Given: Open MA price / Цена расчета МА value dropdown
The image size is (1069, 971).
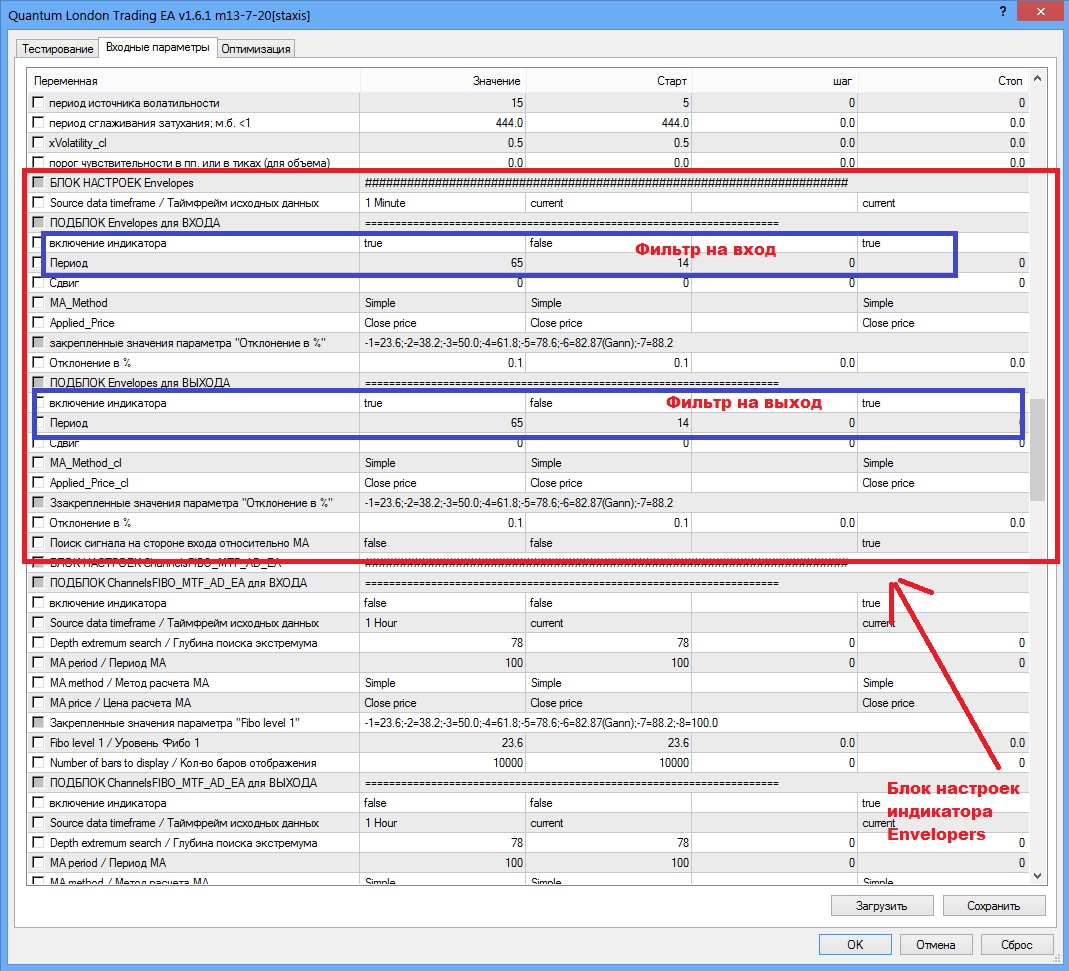Looking at the screenshot, I should pos(442,702).
